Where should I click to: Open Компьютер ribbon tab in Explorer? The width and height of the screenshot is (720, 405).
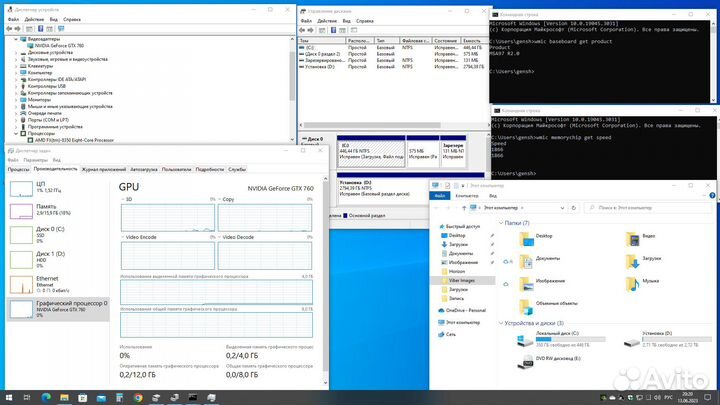coord(467,196)
